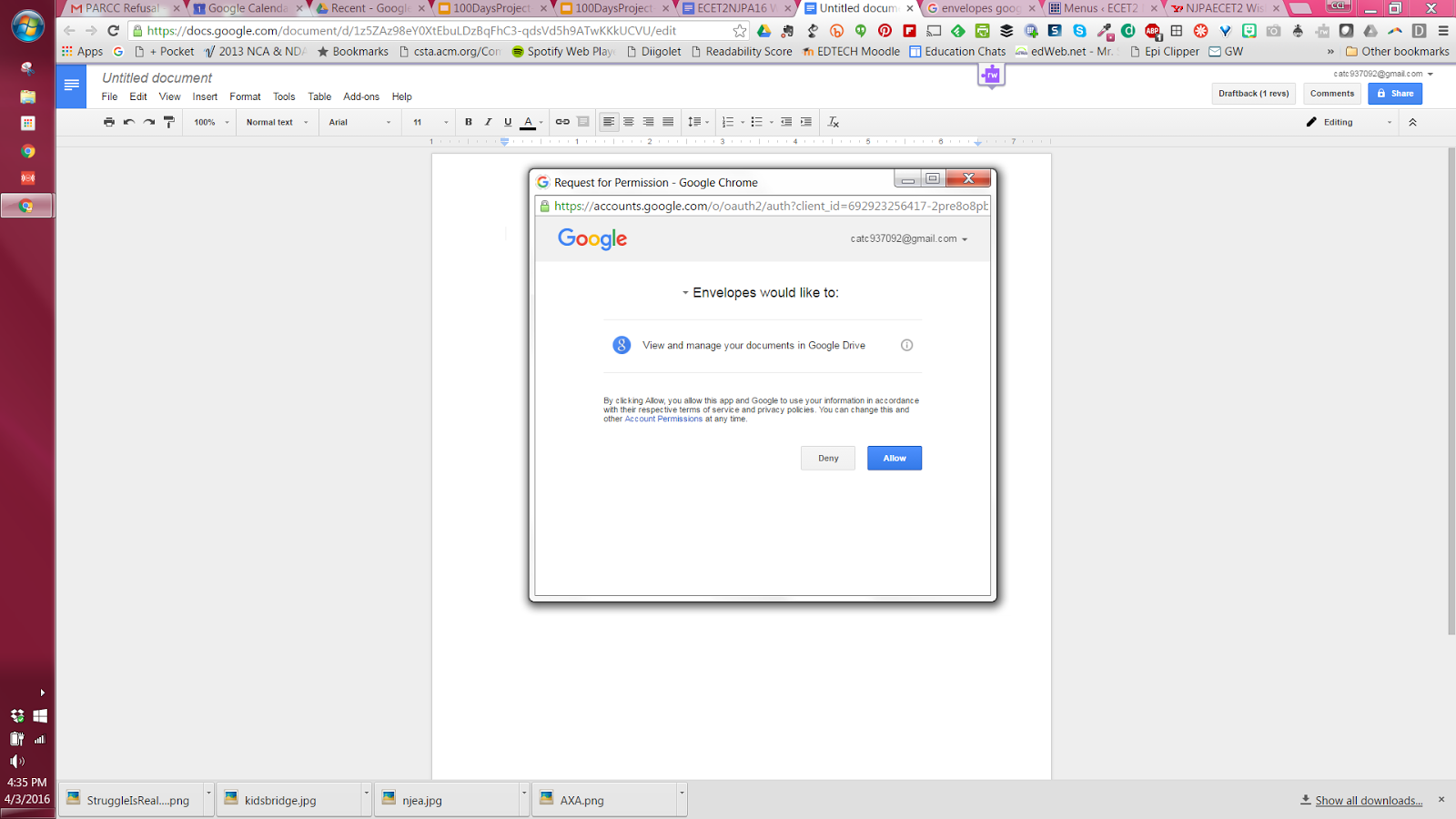Open the Chrome menu hamburger icon
The image size is (1456, 819).
click(x=1443, y=31)
